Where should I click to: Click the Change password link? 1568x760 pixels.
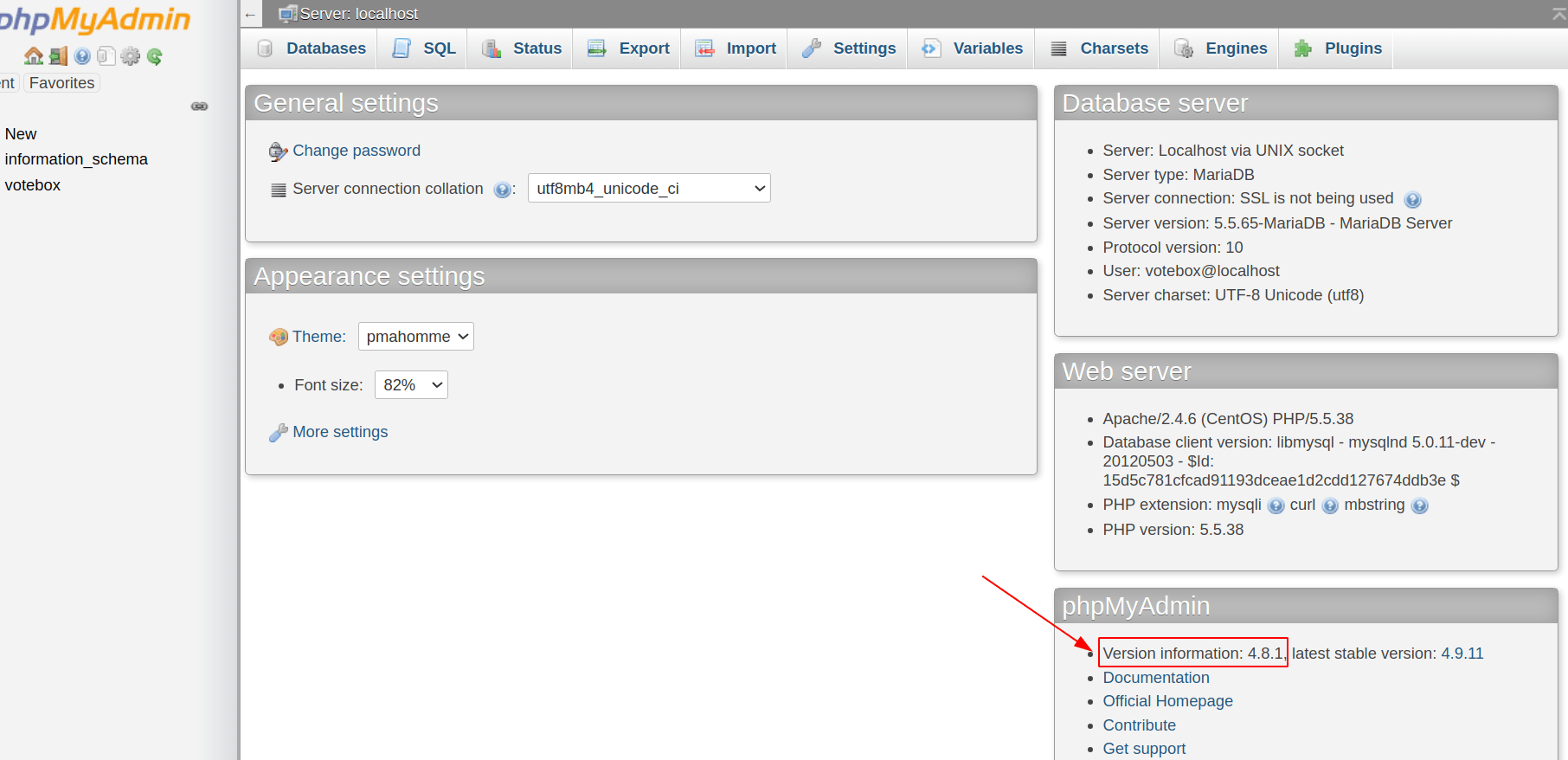click(x=357, y=151)
